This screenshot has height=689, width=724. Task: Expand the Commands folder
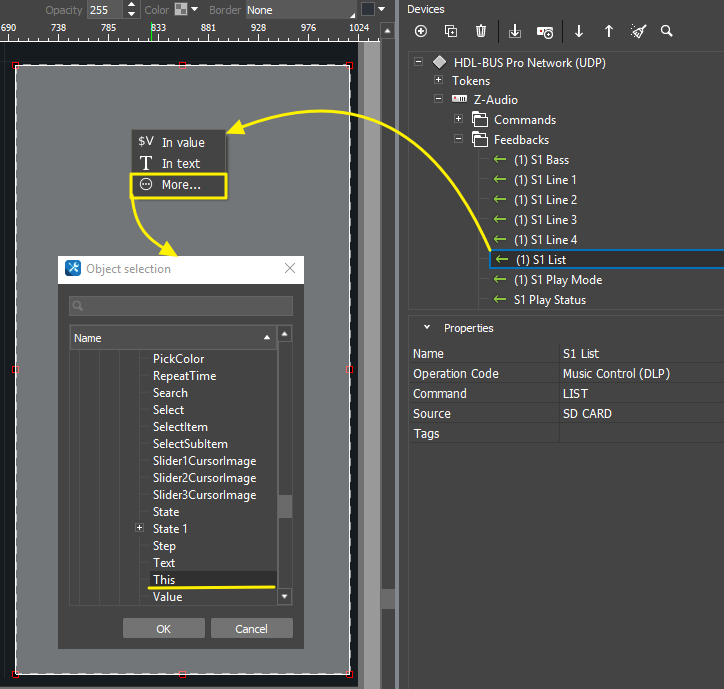pos(458,120)
